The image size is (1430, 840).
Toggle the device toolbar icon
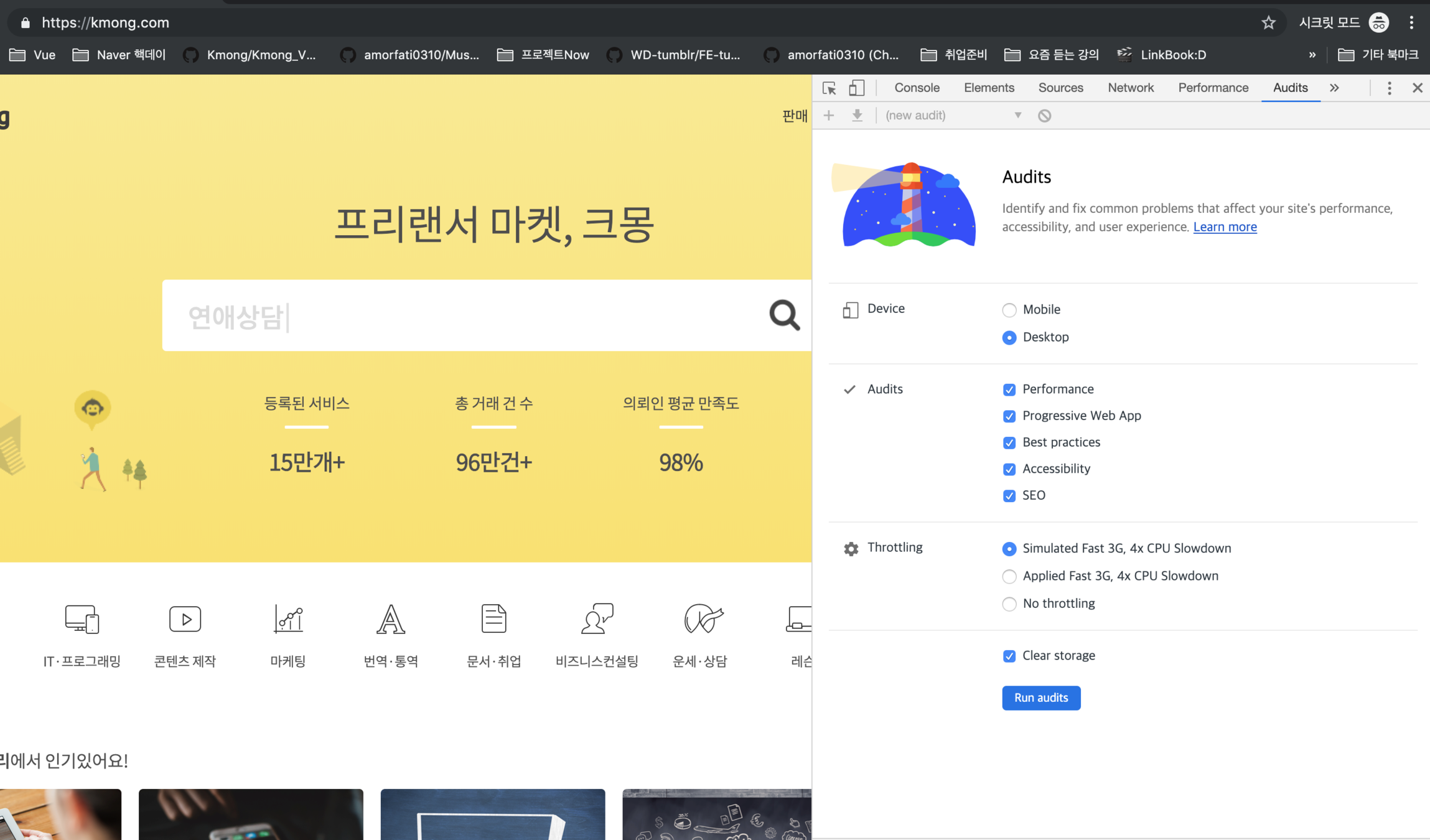pyautogui.click(x=856, y=88)
